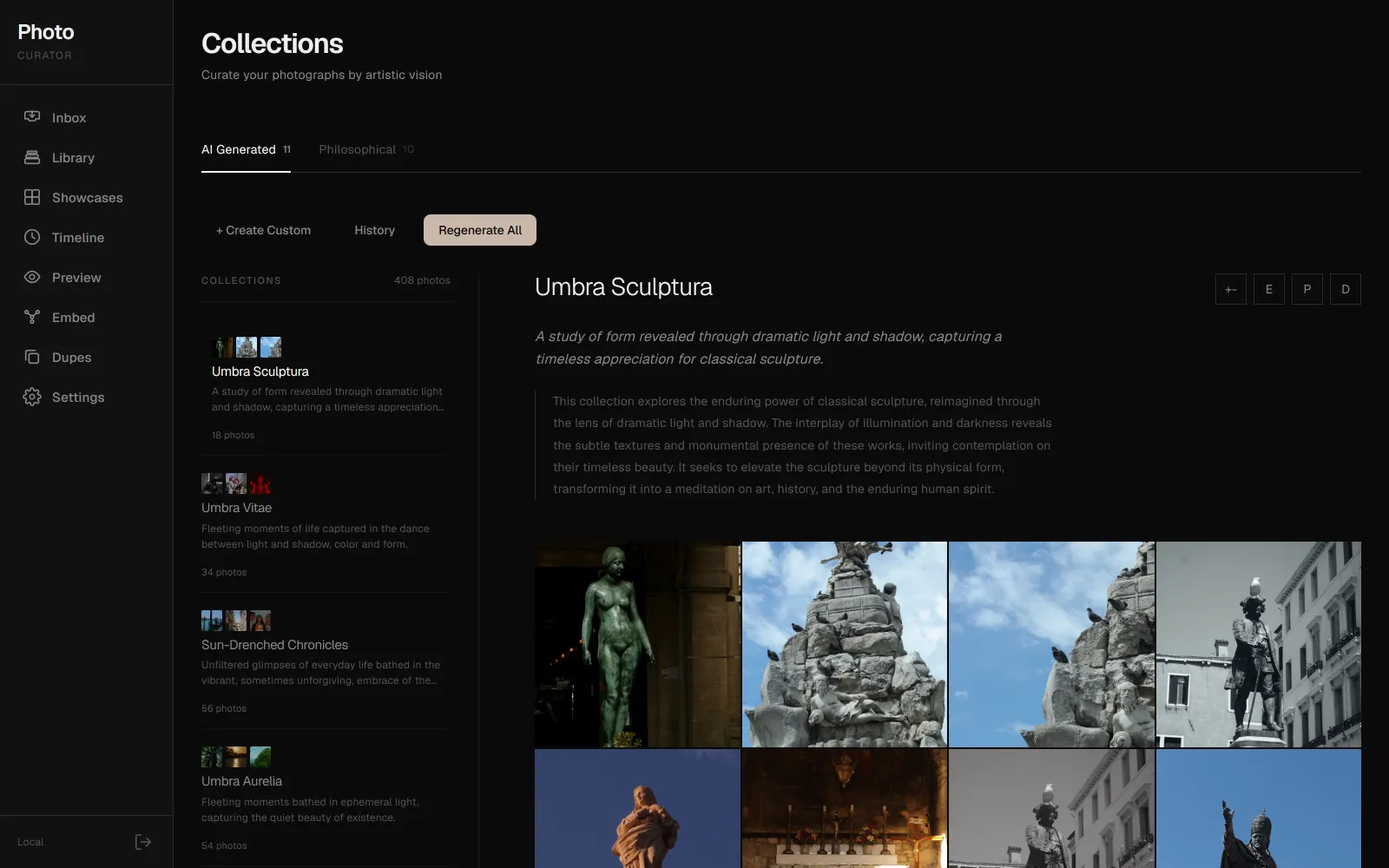Open the Inbox section
Image resolution: width=1389 pixels, height=868 pixels.
coord(87,117)
